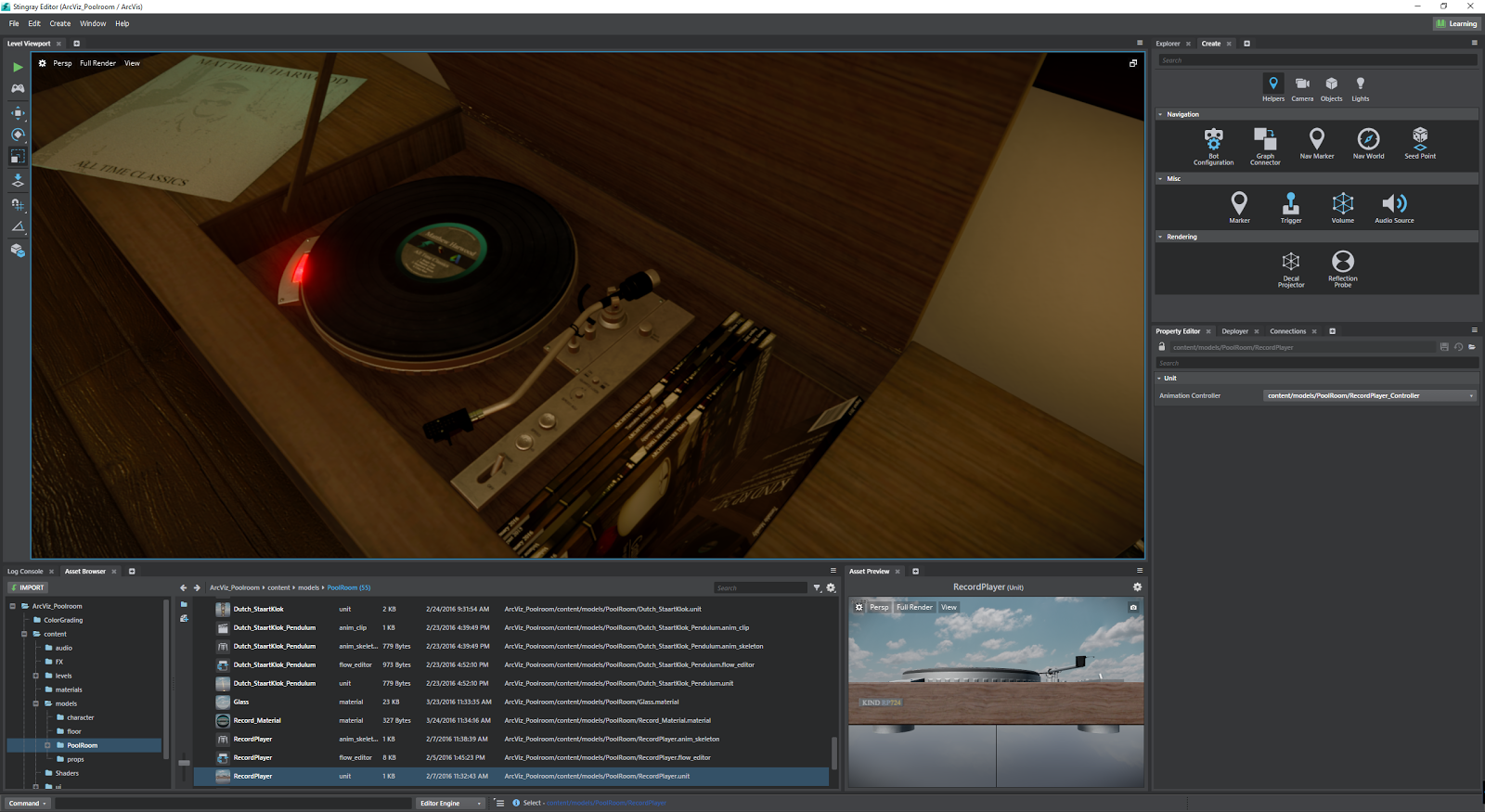This screenshot has width=1485, height=812.
Task: Maximize the Level Viewport with the corner icon
Action: (x=1133, y=63)
